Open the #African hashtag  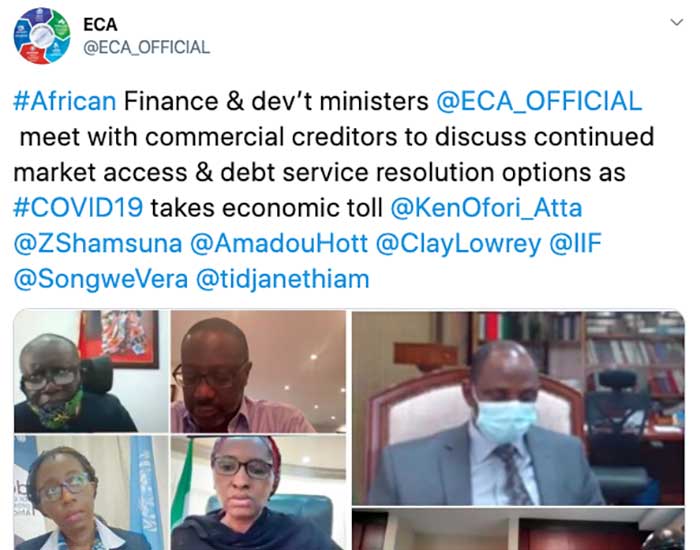pyautogui.click(x=65, y=101)
